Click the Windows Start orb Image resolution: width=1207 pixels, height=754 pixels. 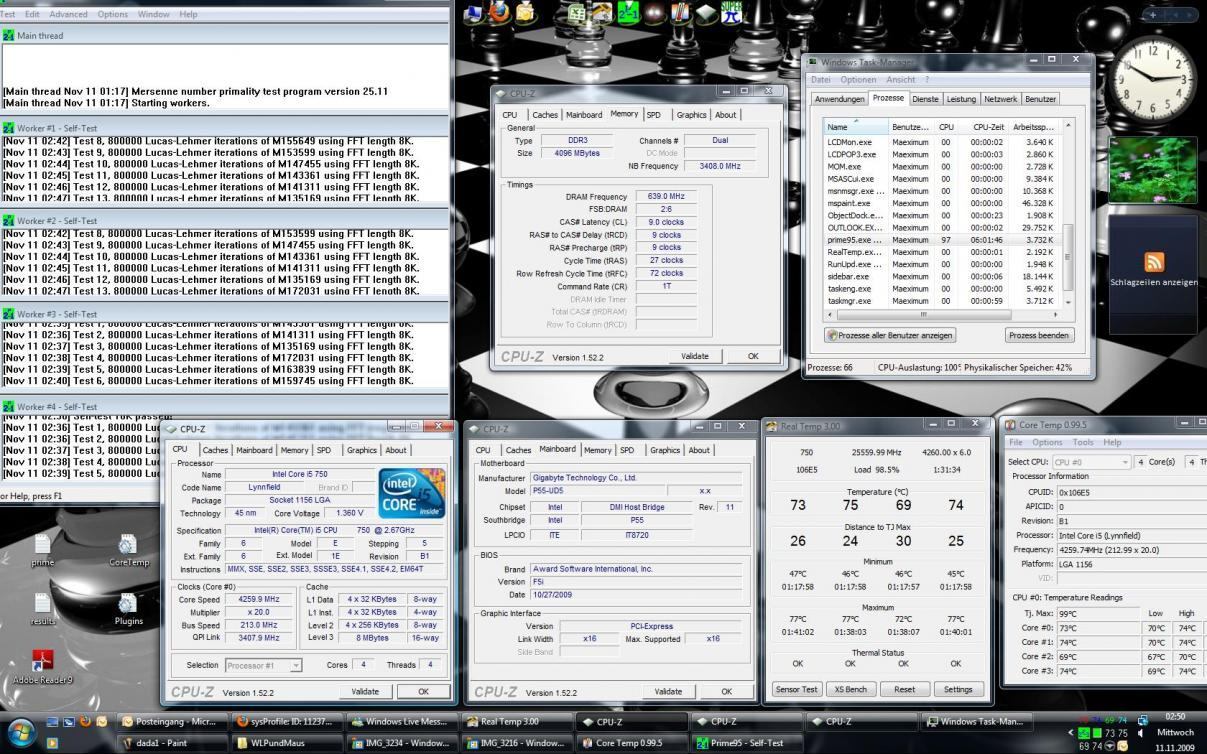20,732
